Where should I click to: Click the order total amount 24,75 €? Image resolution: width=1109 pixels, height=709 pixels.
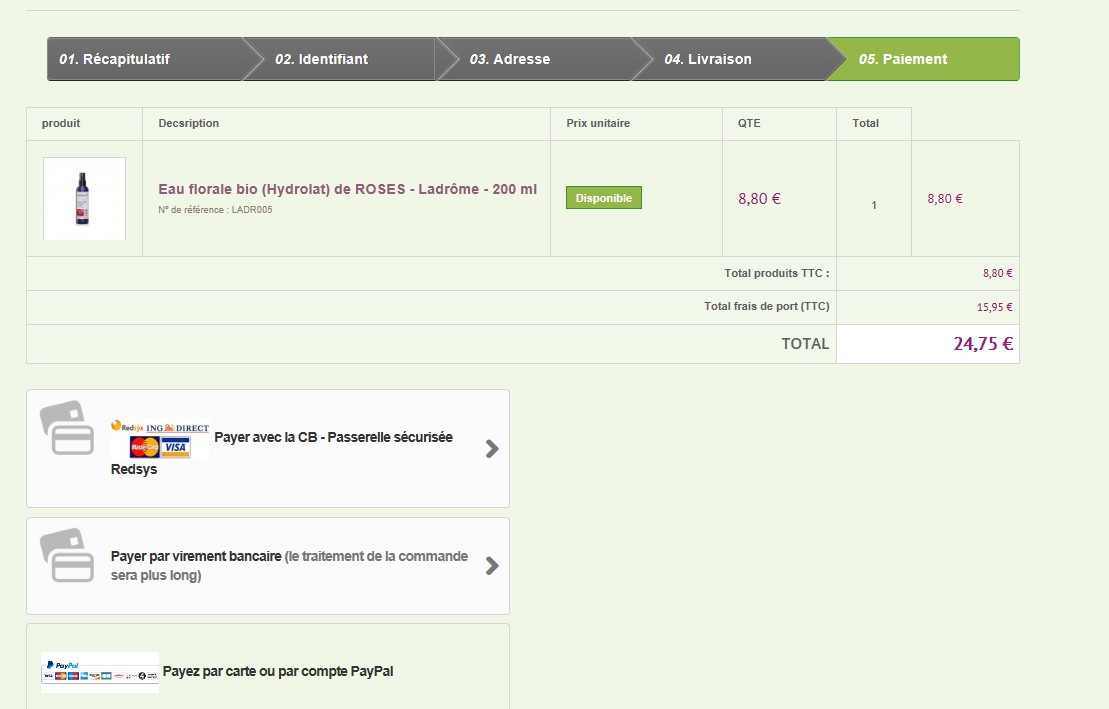[983, 344]
